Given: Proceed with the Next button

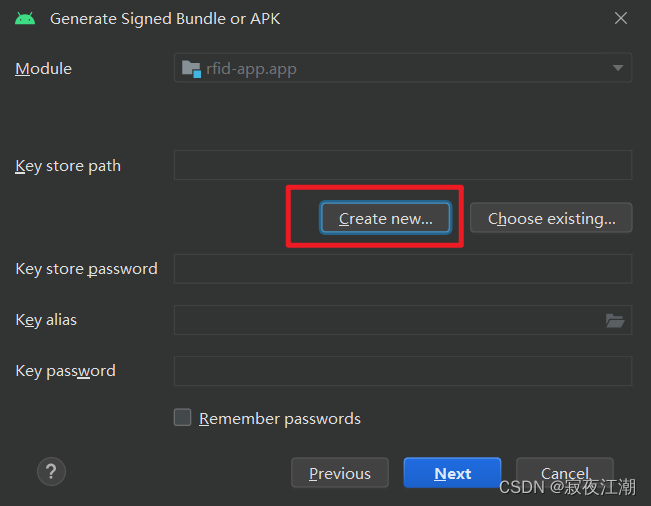Looking at the screenshot, I should [452, 473].
